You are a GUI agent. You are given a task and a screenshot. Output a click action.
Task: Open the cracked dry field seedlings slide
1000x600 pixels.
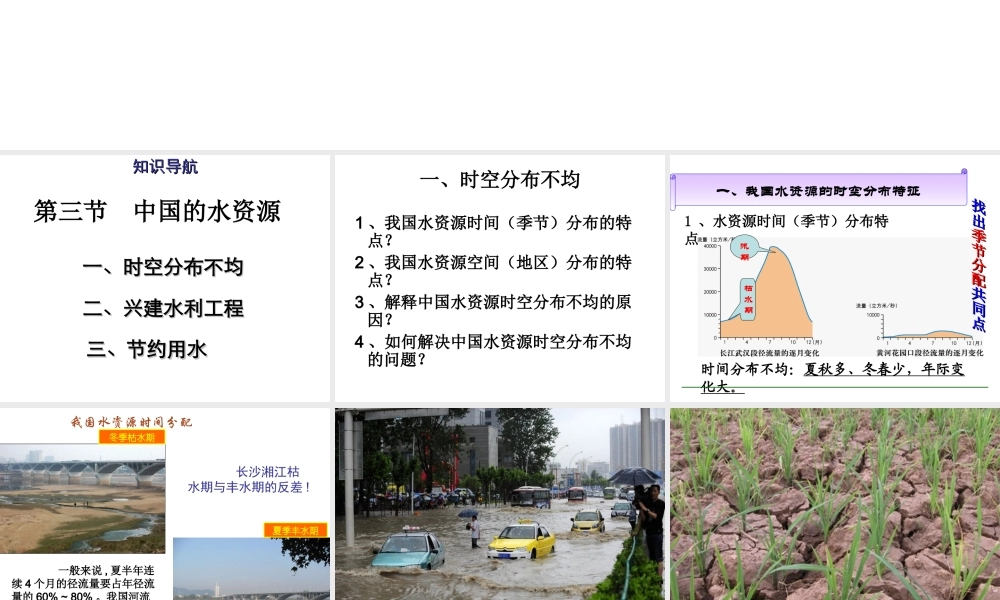(835, 504)
